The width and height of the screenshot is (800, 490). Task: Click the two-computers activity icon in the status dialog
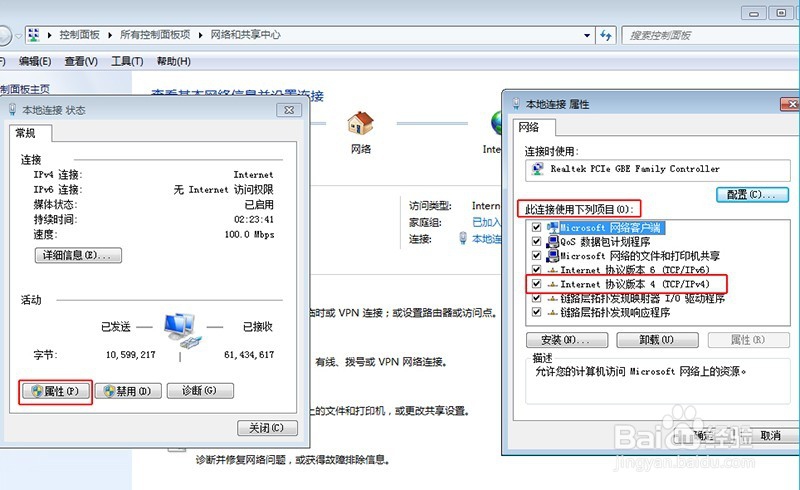(x=182, y=331)
